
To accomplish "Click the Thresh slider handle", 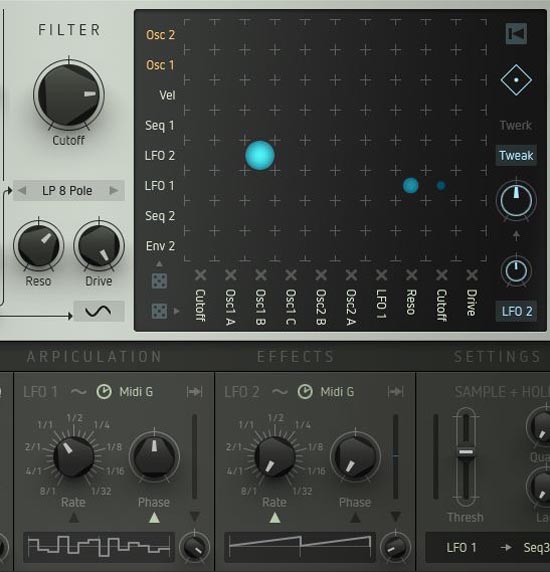I will pos(466,452).
